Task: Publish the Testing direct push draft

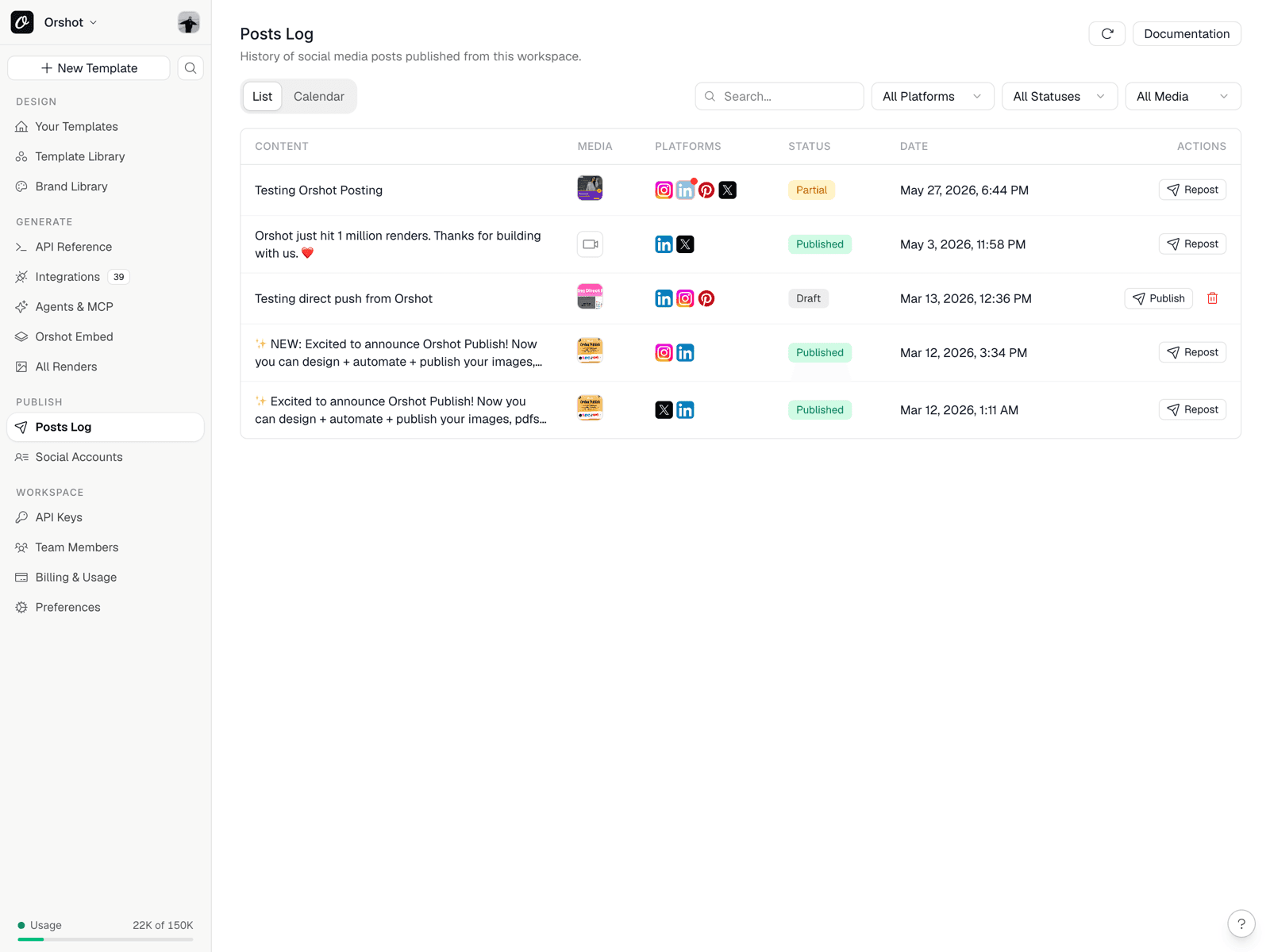Action: coord(1159,298)
